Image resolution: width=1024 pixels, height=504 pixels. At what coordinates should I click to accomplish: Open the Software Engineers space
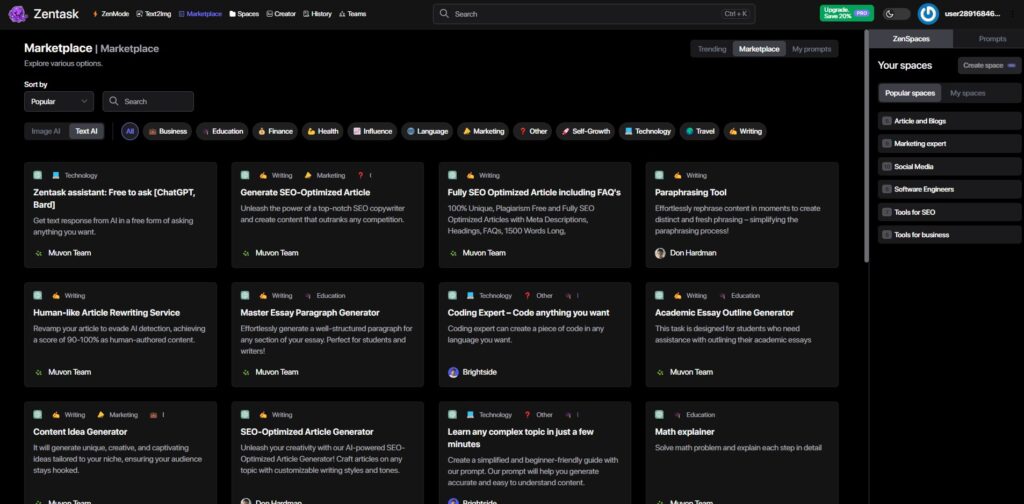coord(950,189)
